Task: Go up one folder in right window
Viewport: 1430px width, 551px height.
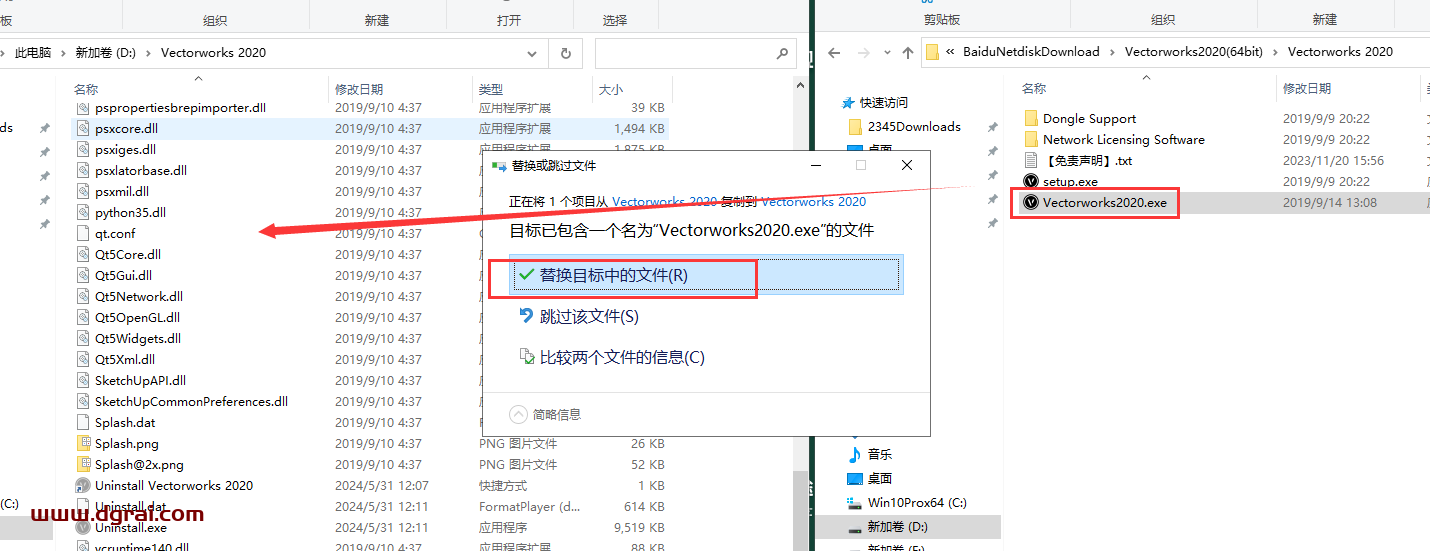Action: coord(908,52)
